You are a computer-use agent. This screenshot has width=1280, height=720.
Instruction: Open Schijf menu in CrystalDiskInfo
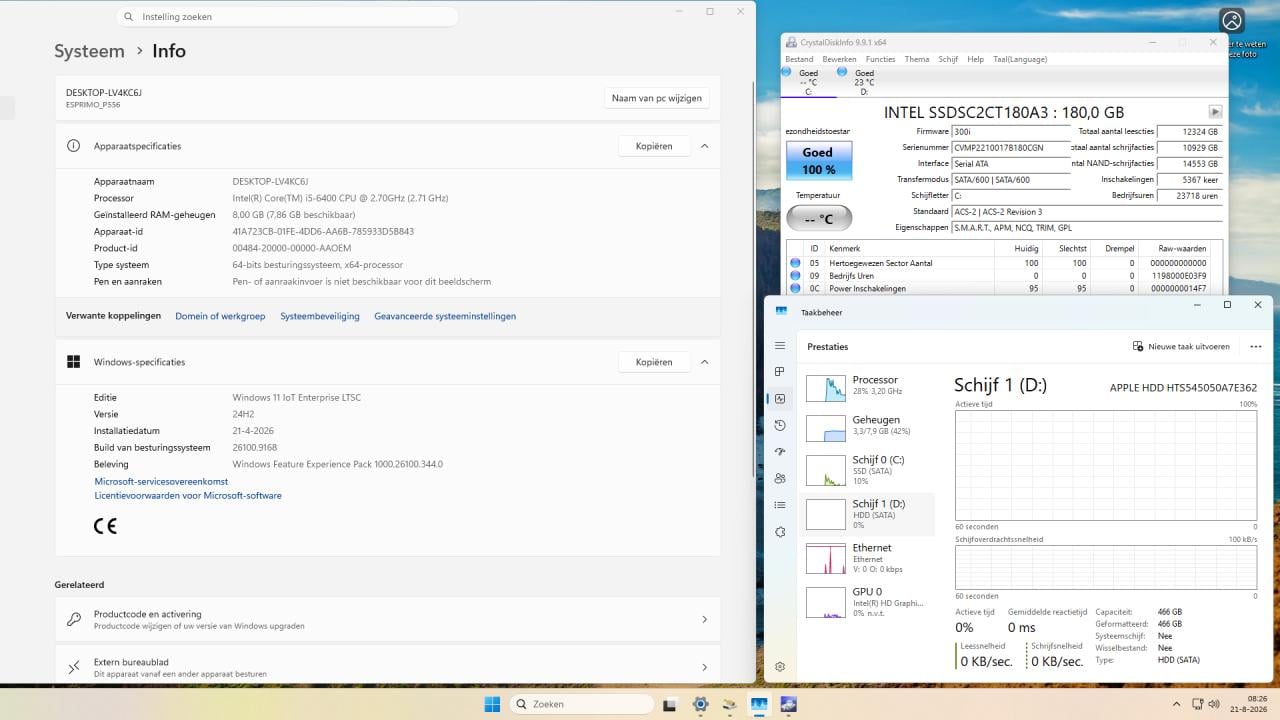[x=948, y=59]
